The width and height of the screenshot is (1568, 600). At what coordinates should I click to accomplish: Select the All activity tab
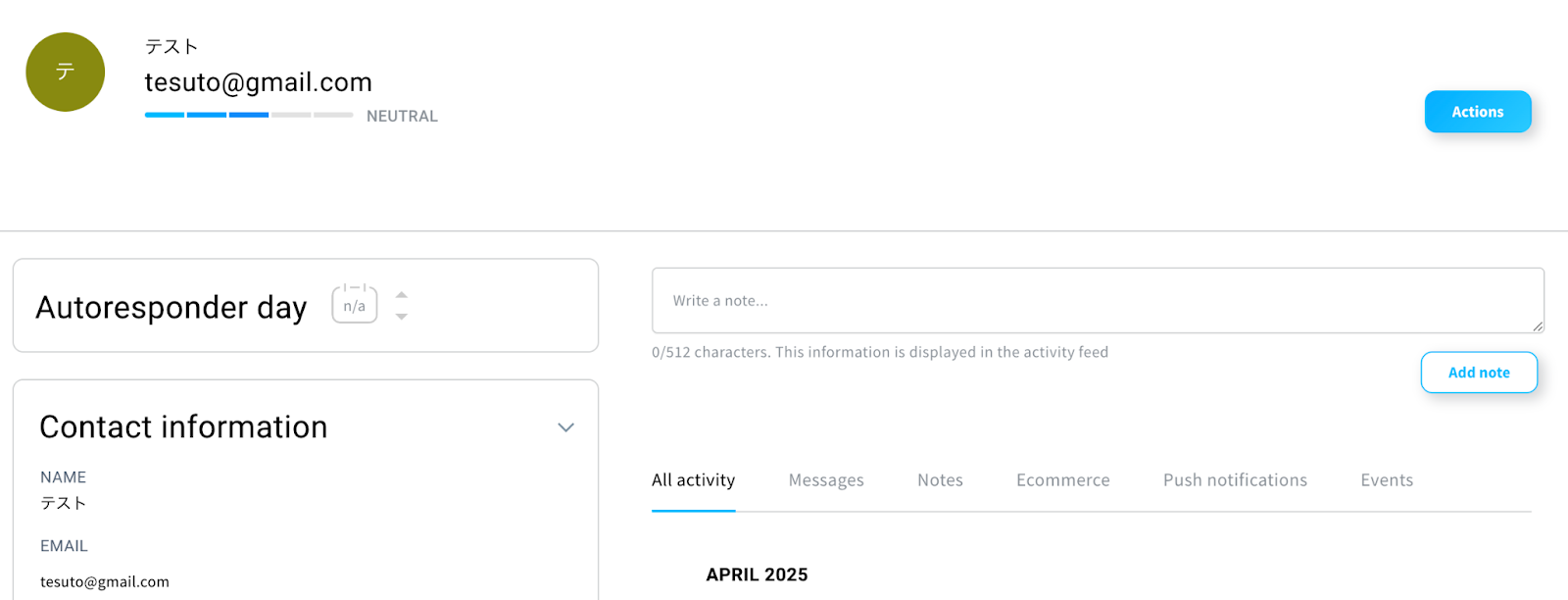pyautogui.click(x=693, y=480)
